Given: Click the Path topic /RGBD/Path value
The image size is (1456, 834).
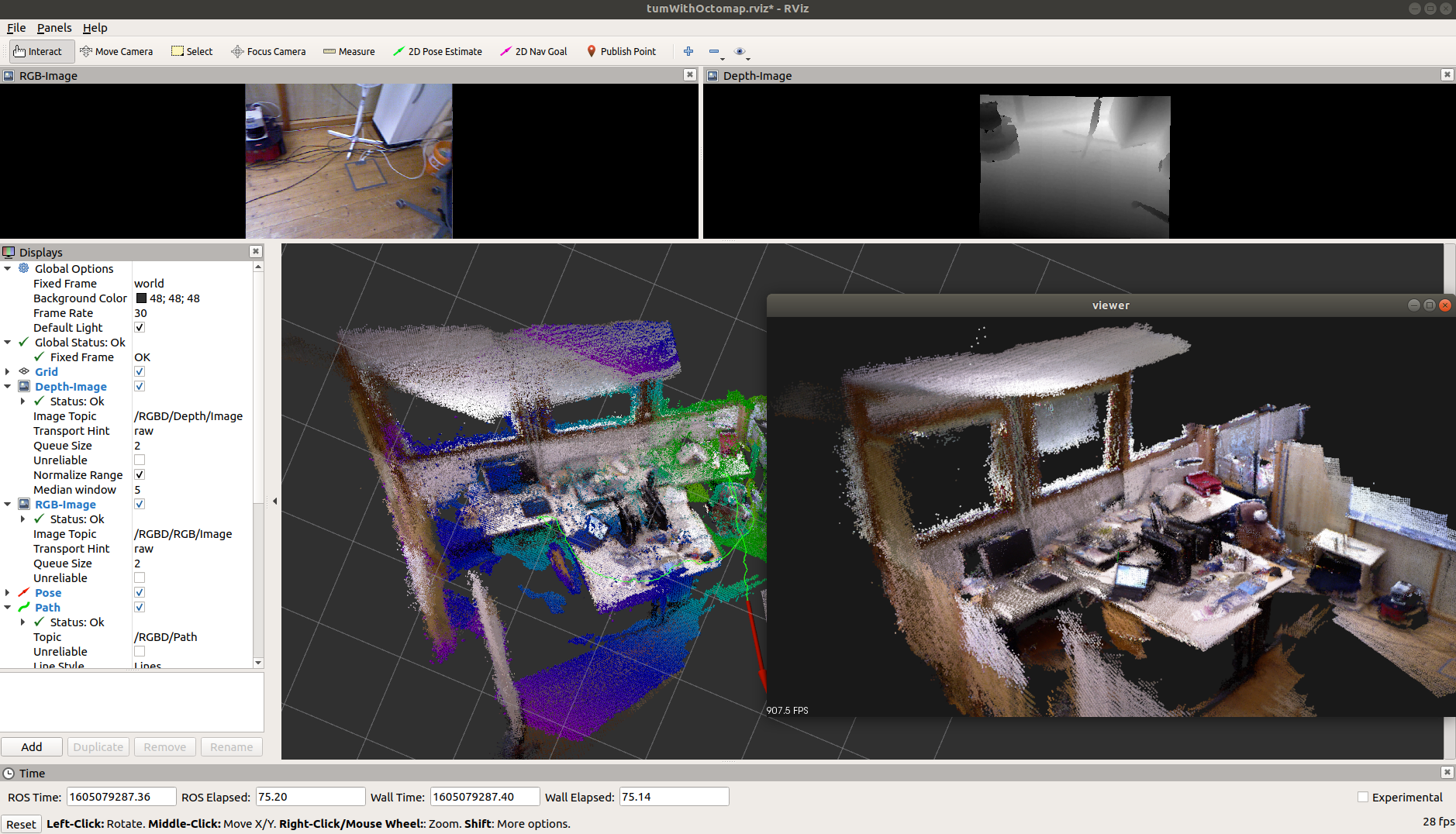Looking at the screenshot, I should click(166, 636).
